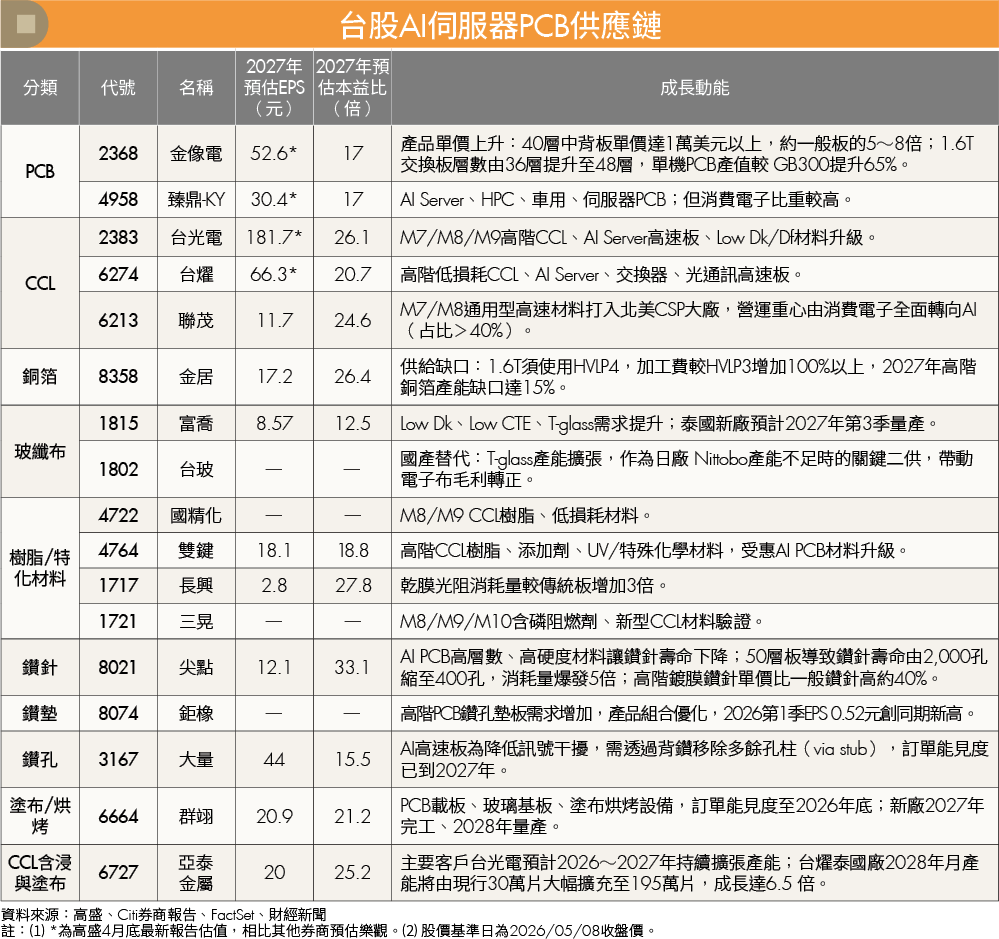The width and height of the screenshot is (999, 939).
Task: Click P/E value 27.8 for 長興
Action: point(352,585)
